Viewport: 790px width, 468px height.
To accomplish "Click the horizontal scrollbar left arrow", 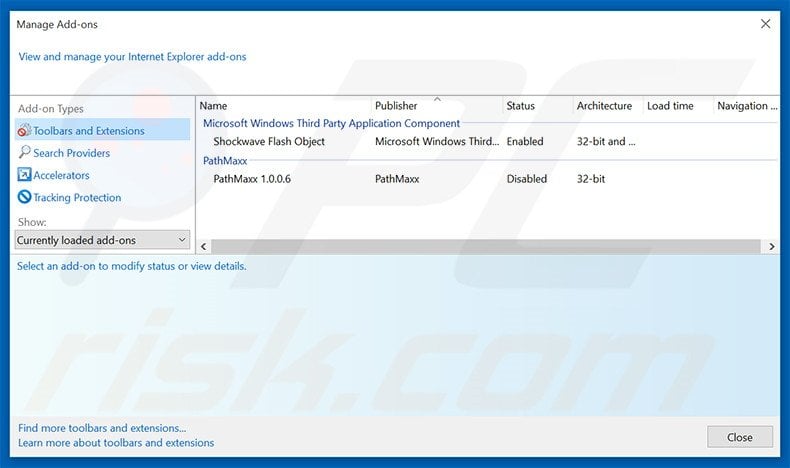I will (x=204, y=246).
